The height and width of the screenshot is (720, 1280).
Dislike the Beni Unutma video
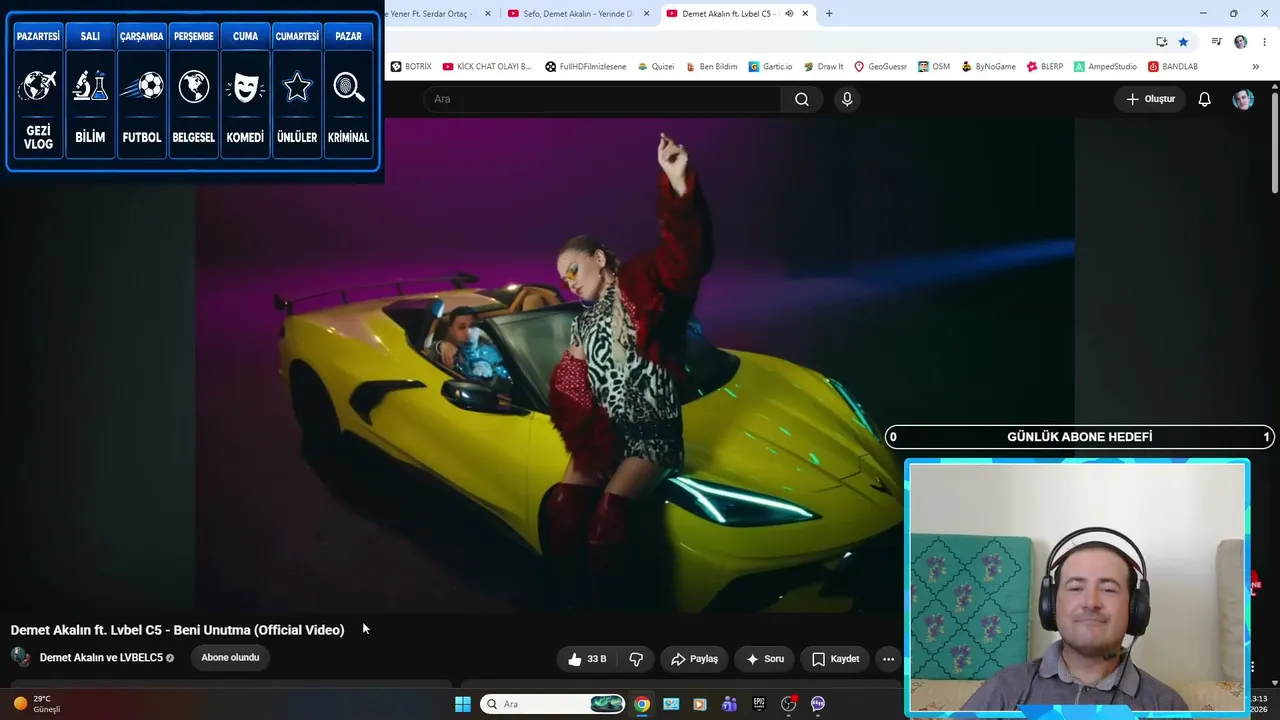coord(636,659)
